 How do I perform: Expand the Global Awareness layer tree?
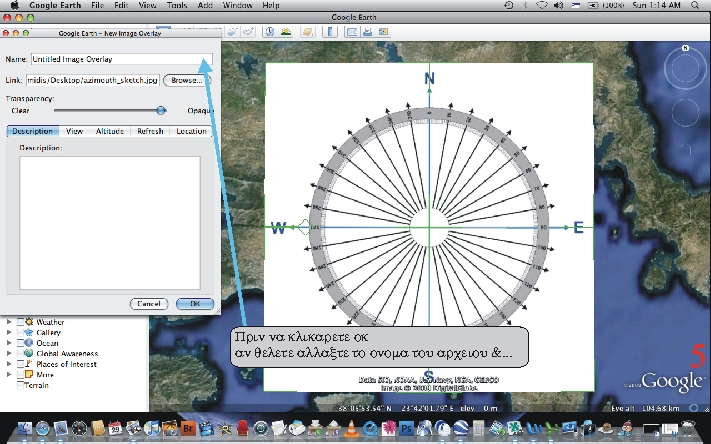pos(9,353)
